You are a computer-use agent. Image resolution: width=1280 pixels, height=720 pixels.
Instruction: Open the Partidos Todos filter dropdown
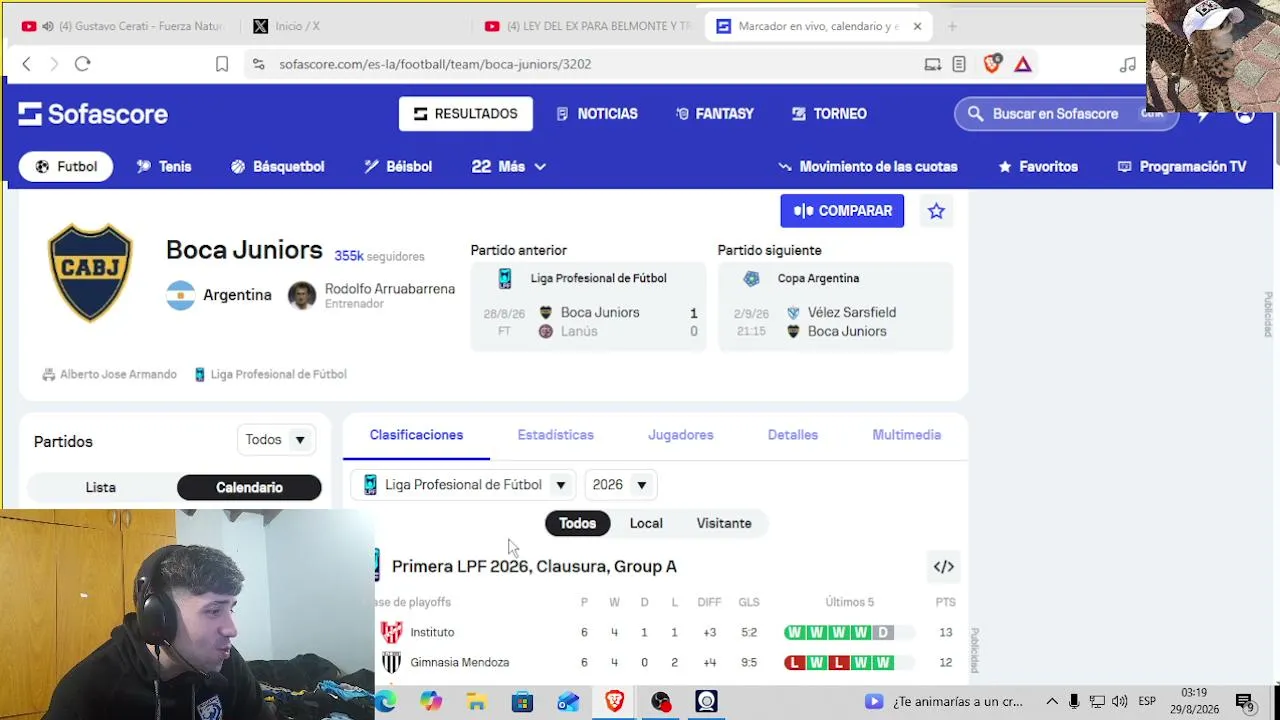(276, 440)
